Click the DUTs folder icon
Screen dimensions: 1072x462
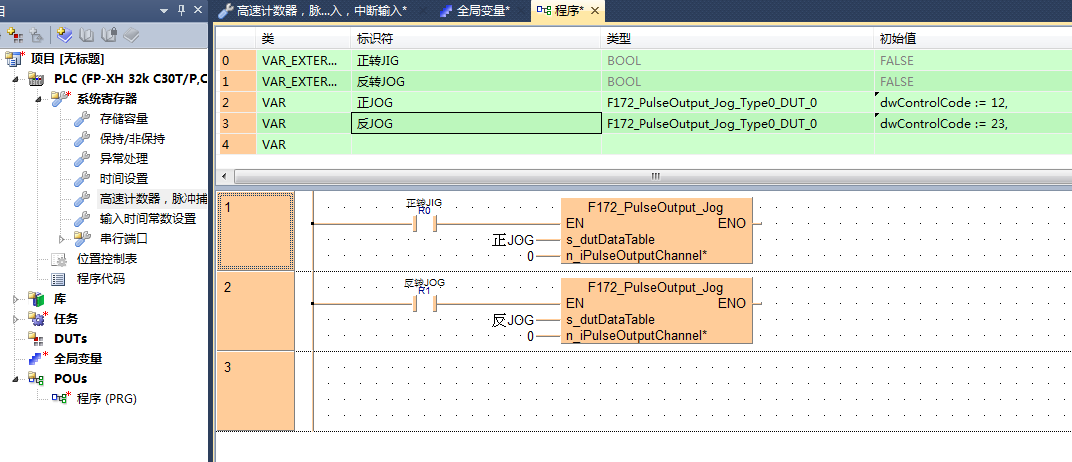pos(37,339)
